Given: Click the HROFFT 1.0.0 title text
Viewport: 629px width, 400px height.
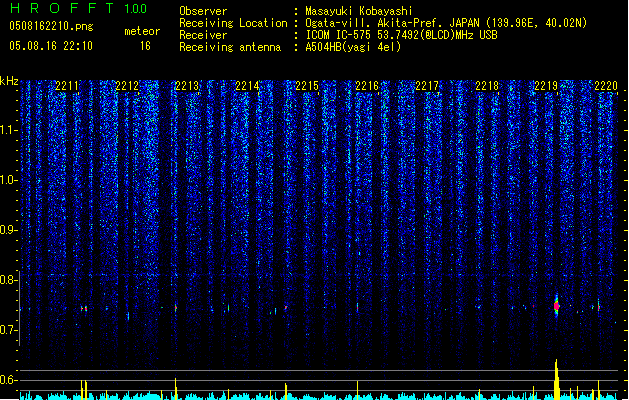Looking at the screenshot, I should tap(78, 8).
